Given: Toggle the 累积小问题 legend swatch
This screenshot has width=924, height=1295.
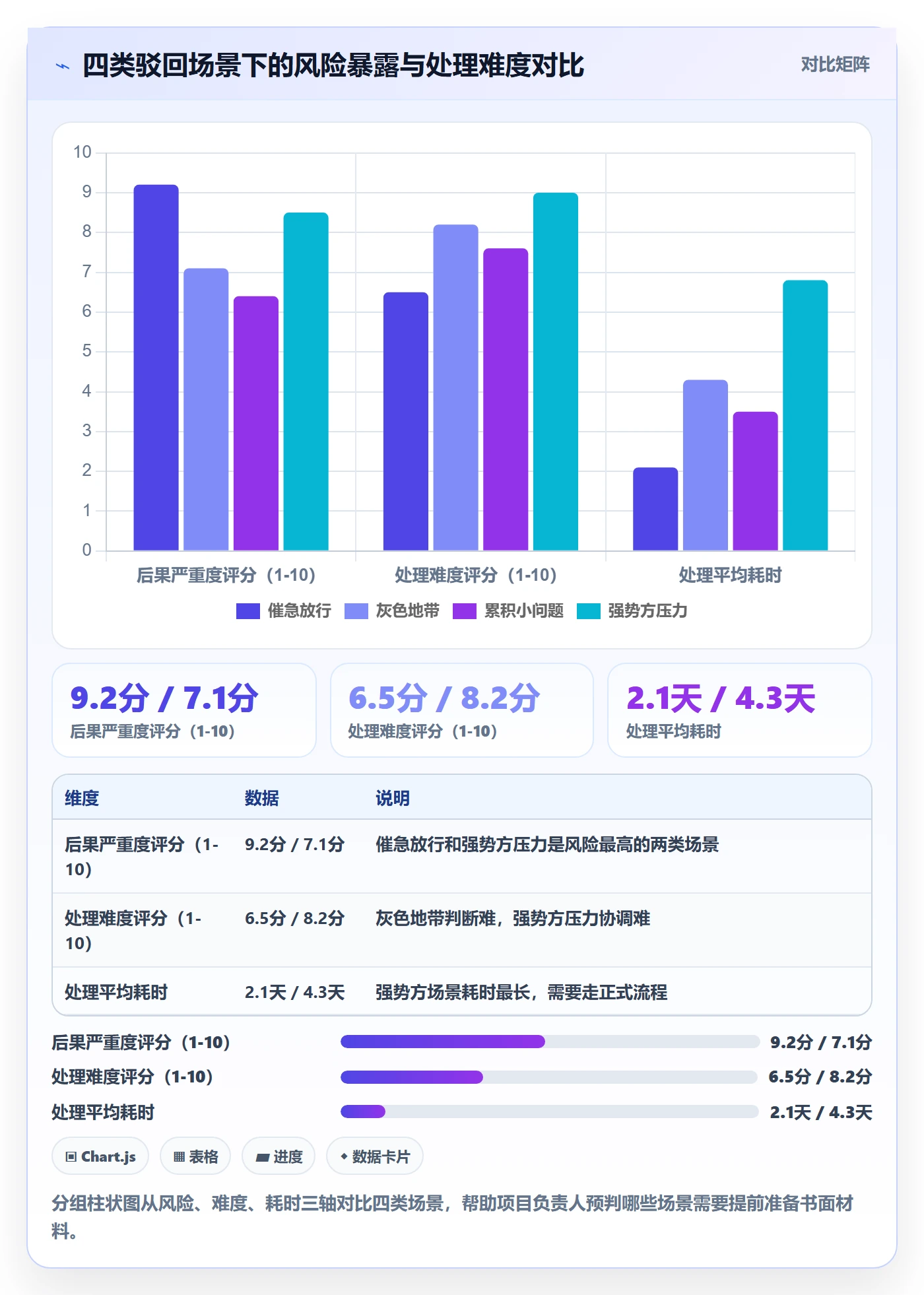Looking at the screenshot, I should [465, 611].
